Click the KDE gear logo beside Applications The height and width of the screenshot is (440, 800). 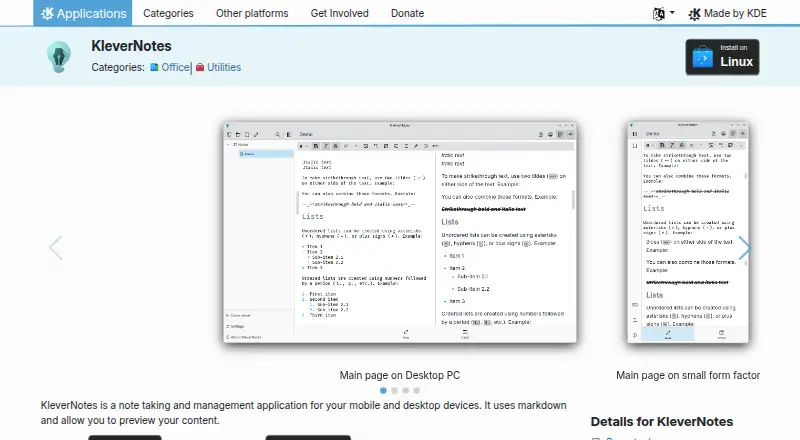47,13
